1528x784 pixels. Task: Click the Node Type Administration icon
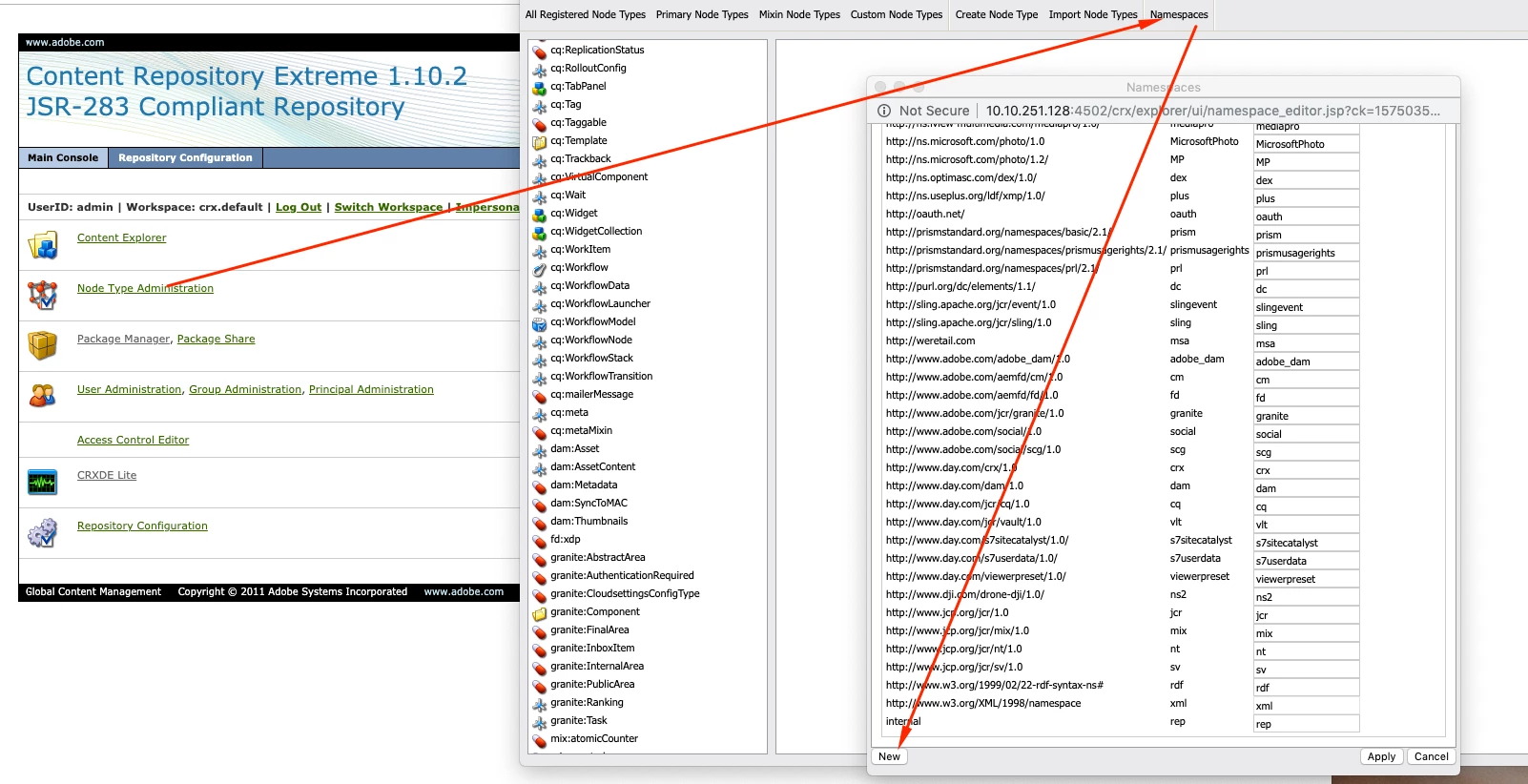[x=43, y=296]
